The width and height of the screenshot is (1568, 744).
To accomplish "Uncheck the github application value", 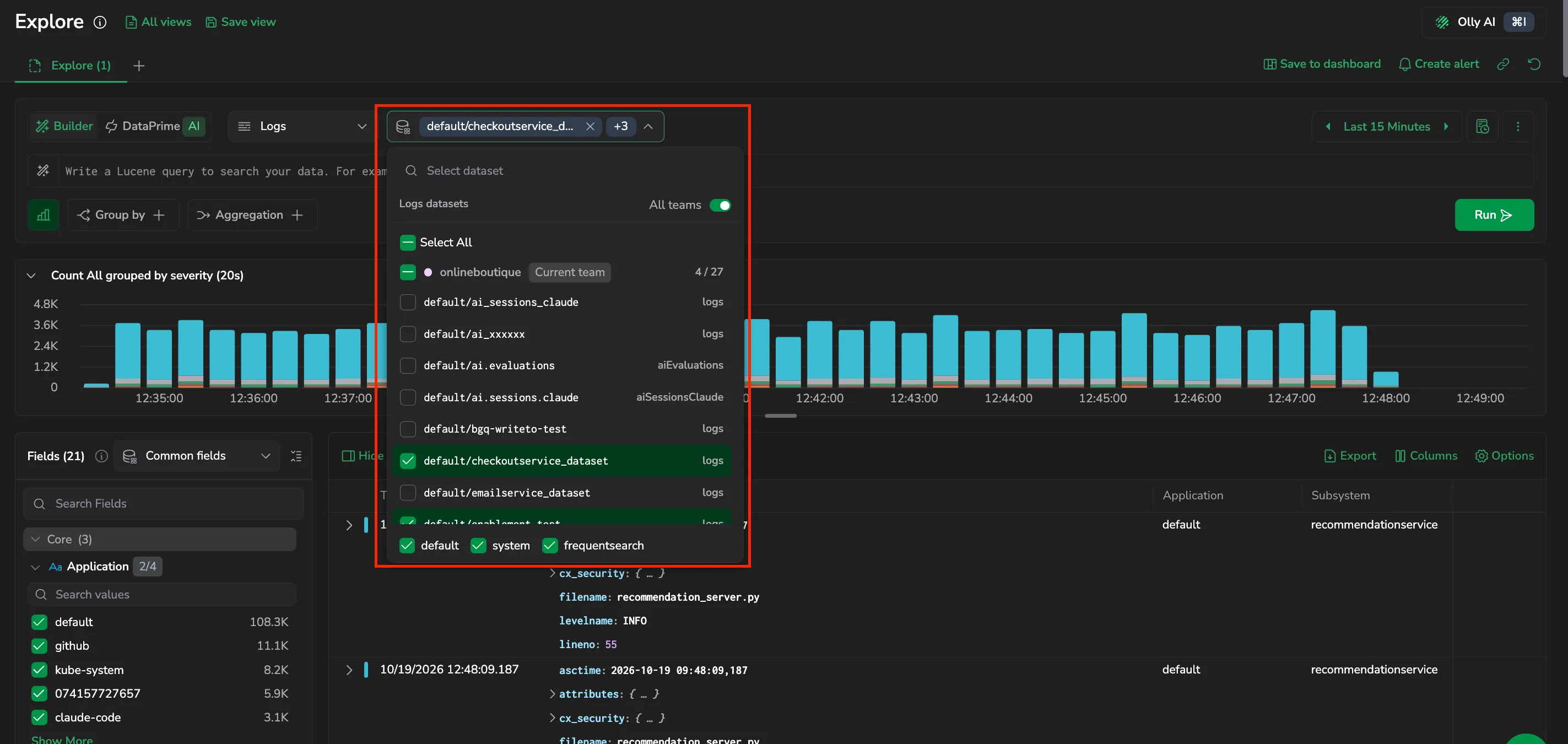I will coord(39,645).
